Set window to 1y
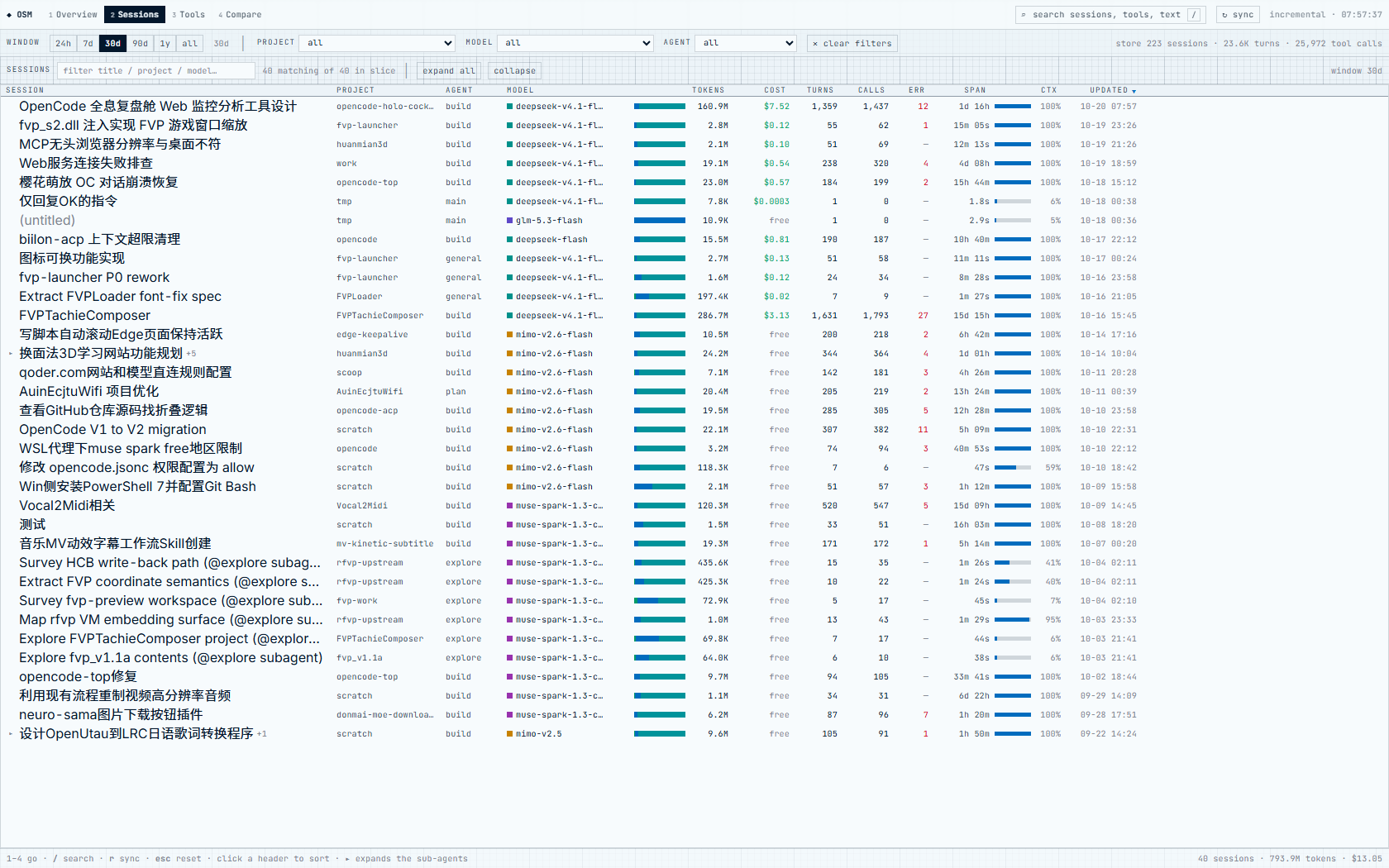This screenshot has width=1389, height=868. [x=165, y=43]
